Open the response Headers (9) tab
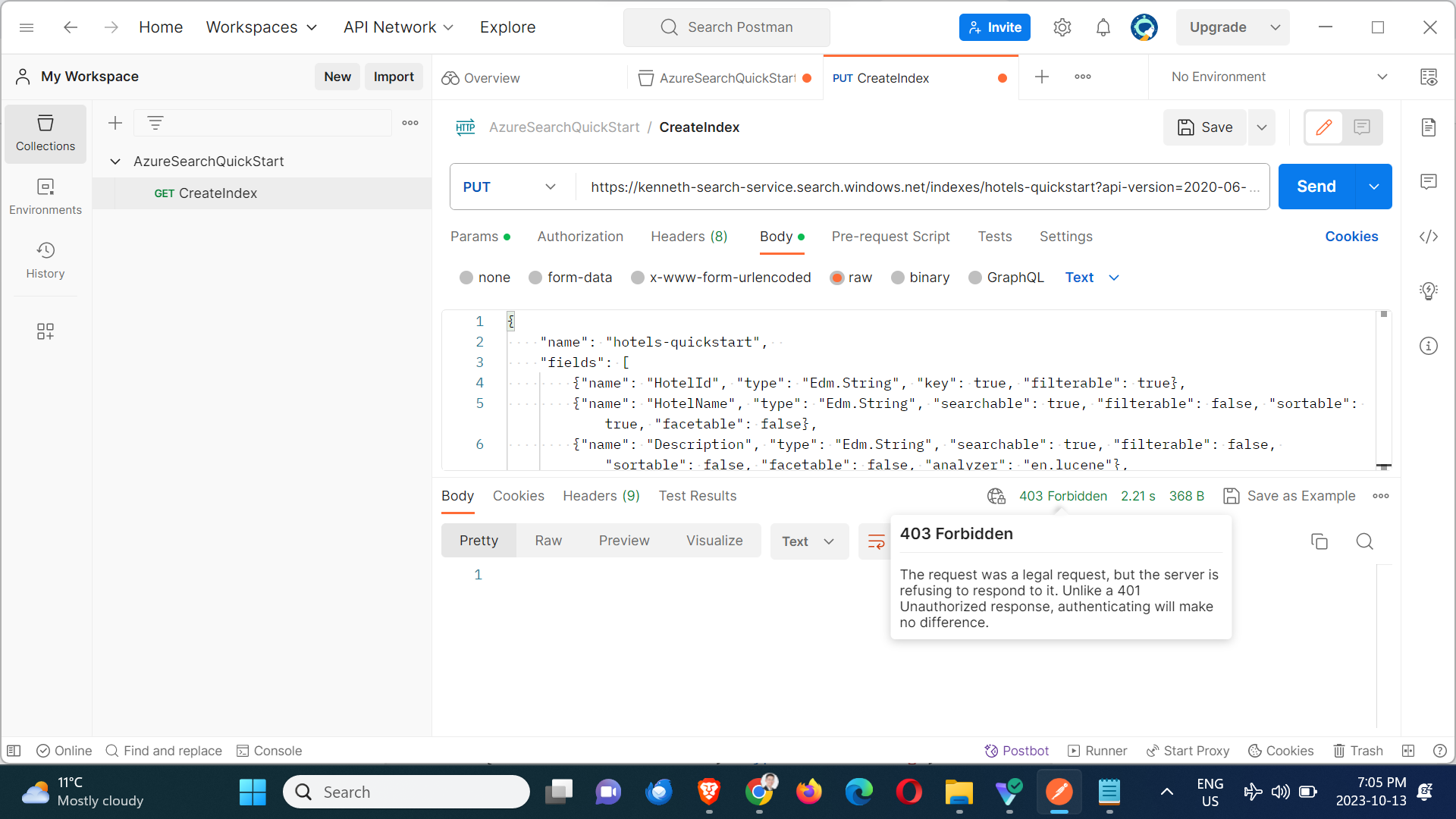1456x819 pixels. [601, 496]
